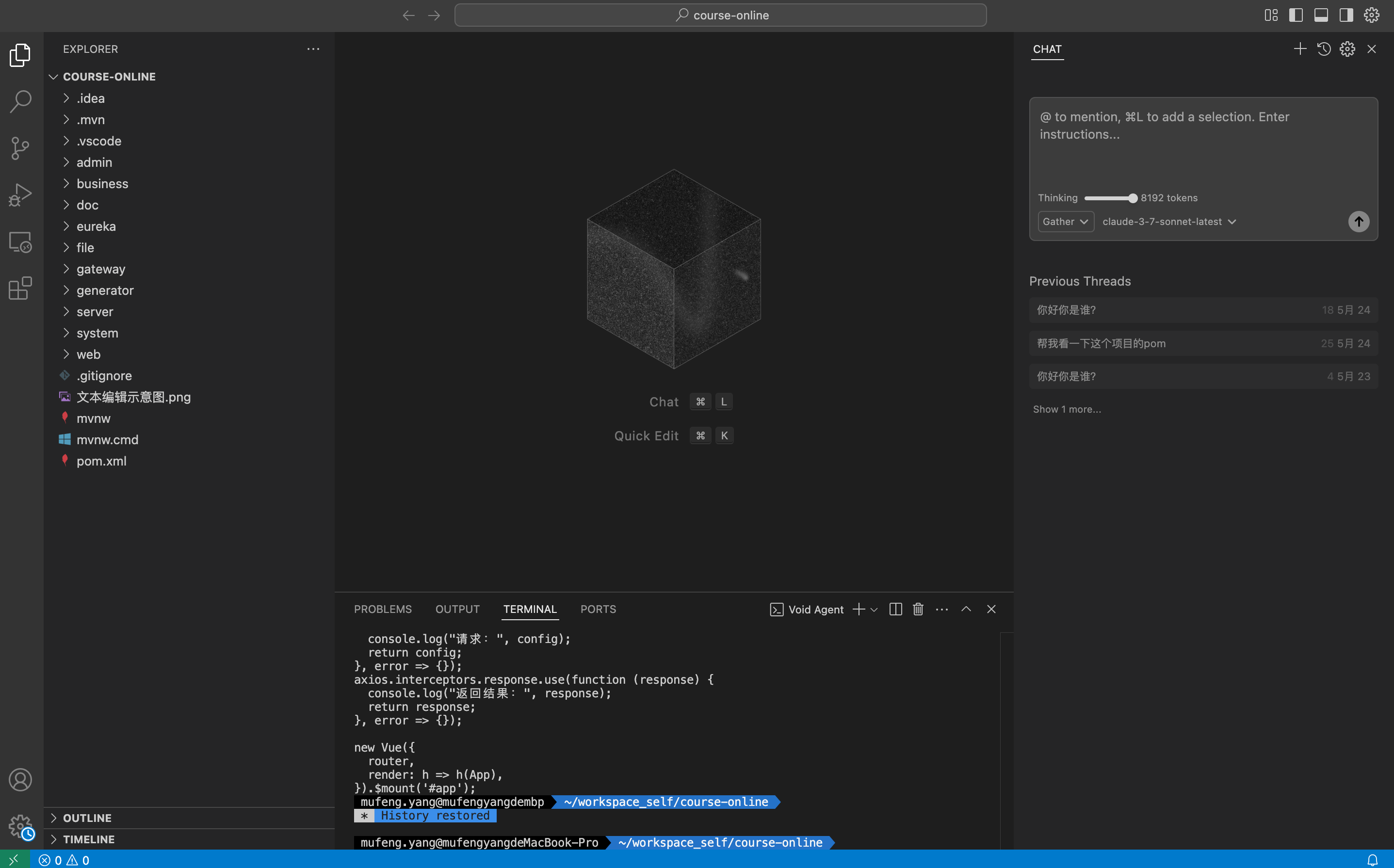The image size is (1394, 868).
Task: Open the Manage gear in activity bar
Action: [x=21, y=826]
